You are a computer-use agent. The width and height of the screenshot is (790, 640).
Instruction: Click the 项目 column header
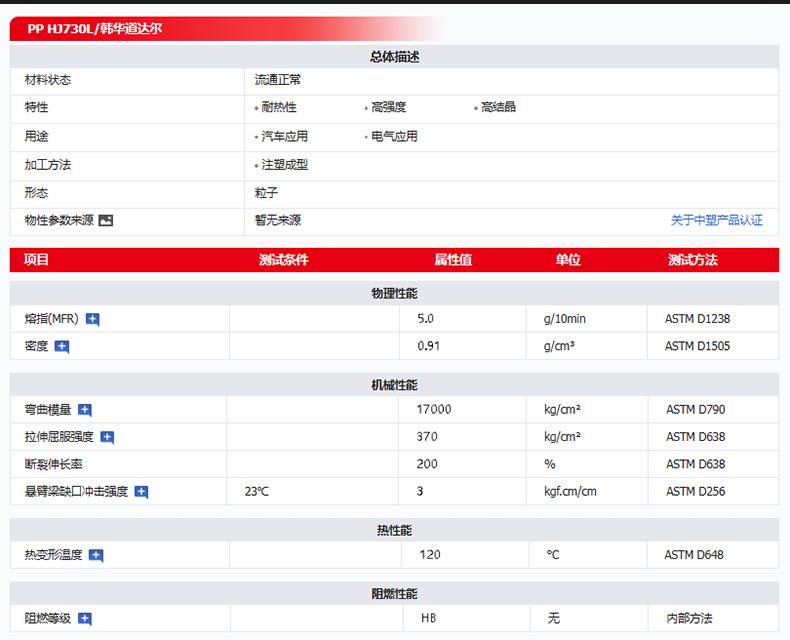pyautogui.click(x=37, y=260)
